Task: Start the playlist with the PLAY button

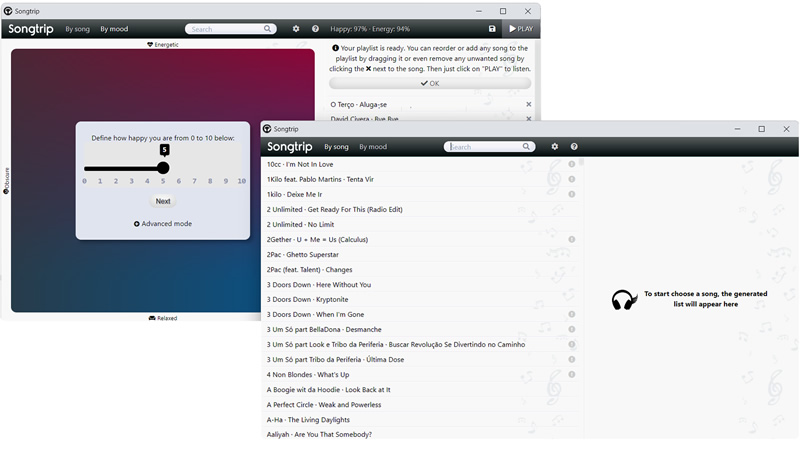Action: click(521, 29)
